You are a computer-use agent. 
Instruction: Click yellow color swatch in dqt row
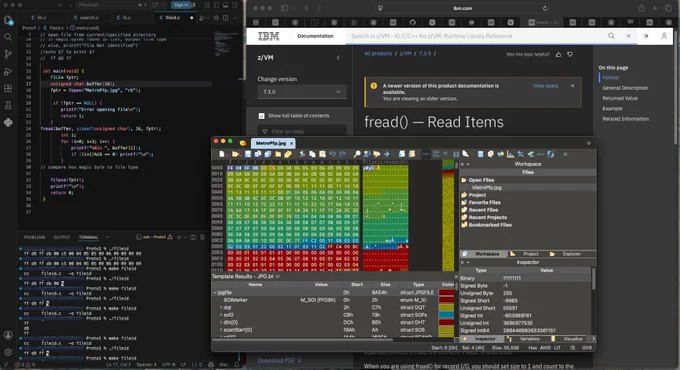pyautogui.click(x=446, y=308)
